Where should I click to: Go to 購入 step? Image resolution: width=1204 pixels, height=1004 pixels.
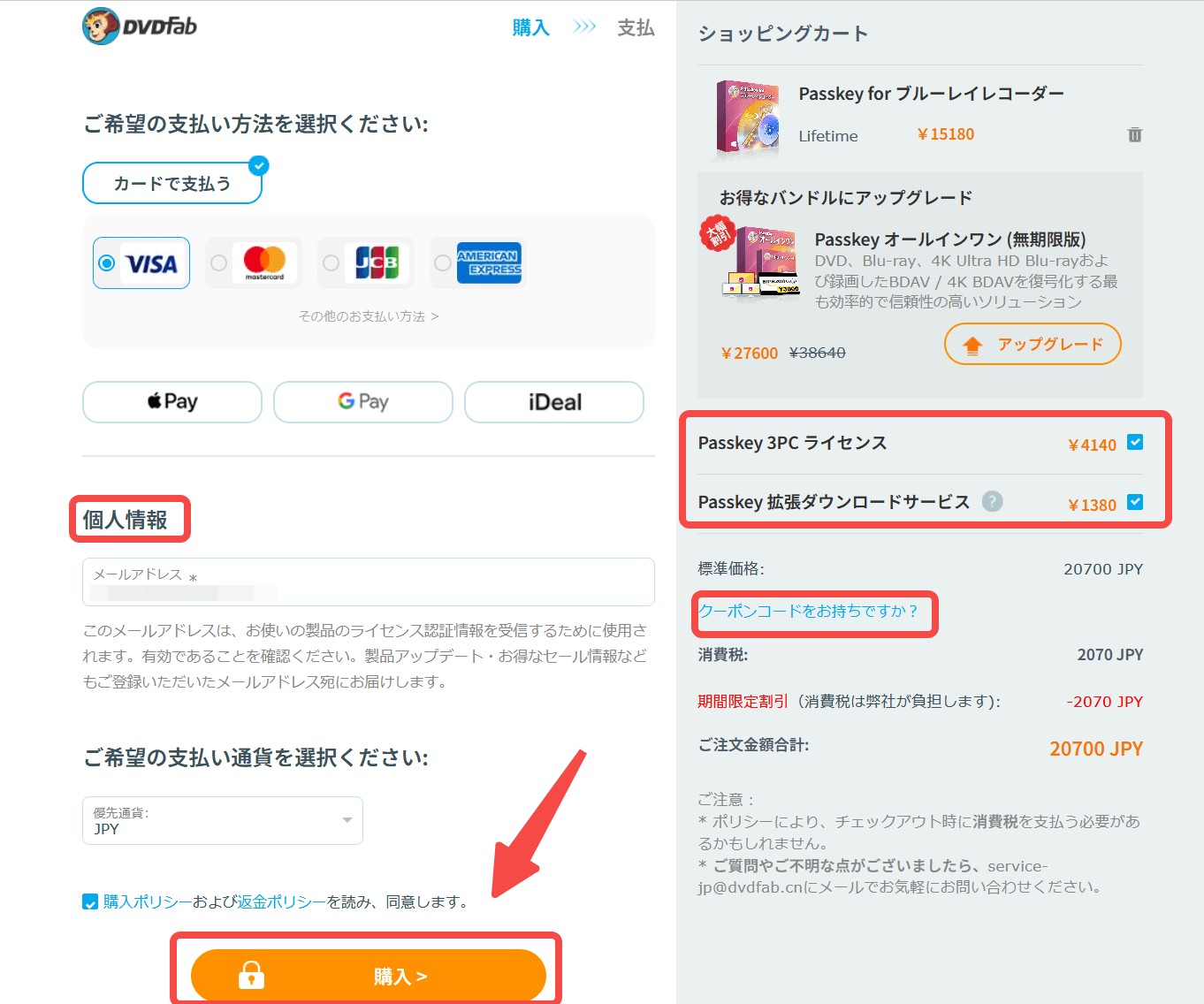[531, 28]
